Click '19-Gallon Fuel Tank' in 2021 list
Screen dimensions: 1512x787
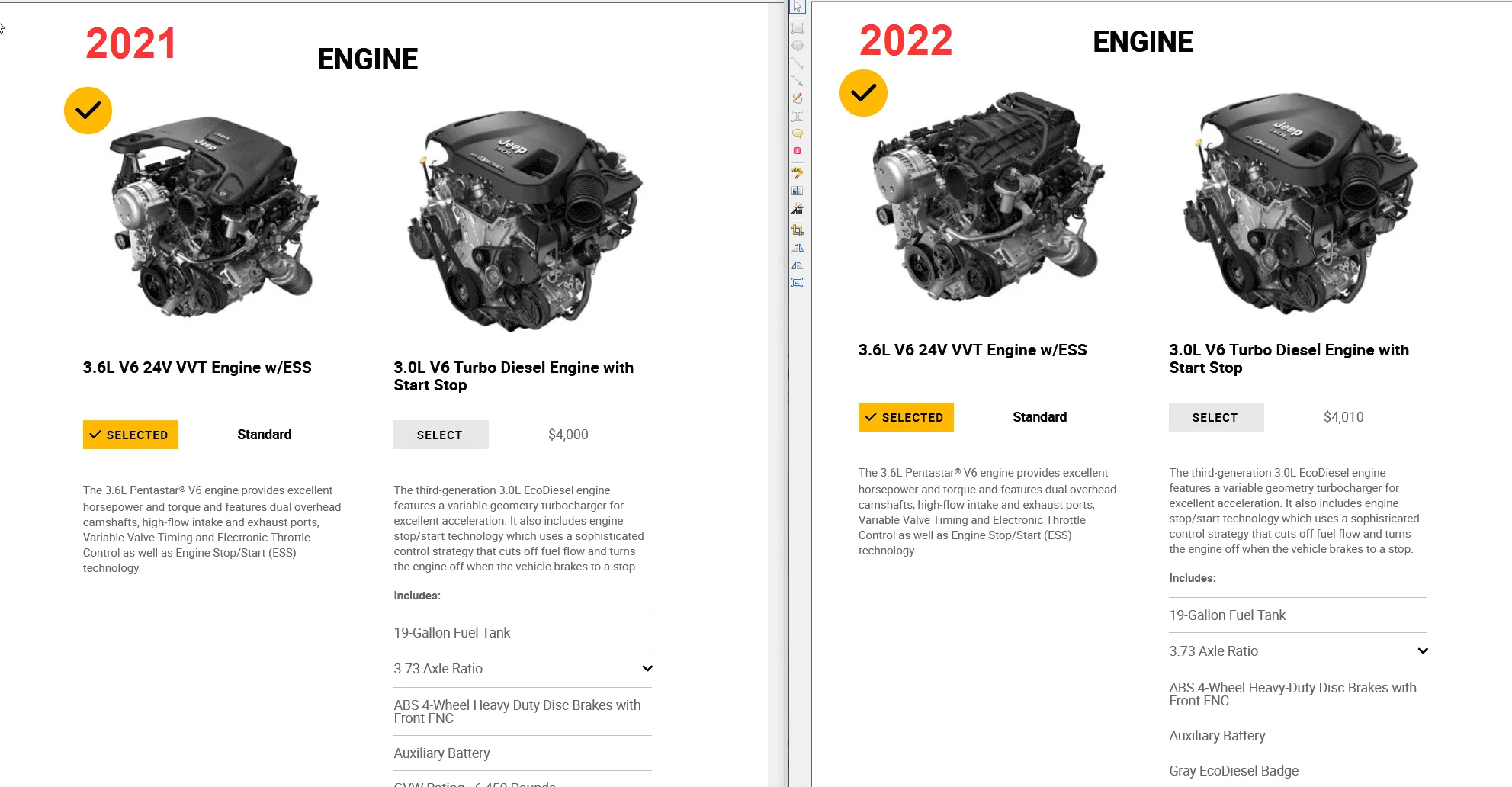coord(452,633)
